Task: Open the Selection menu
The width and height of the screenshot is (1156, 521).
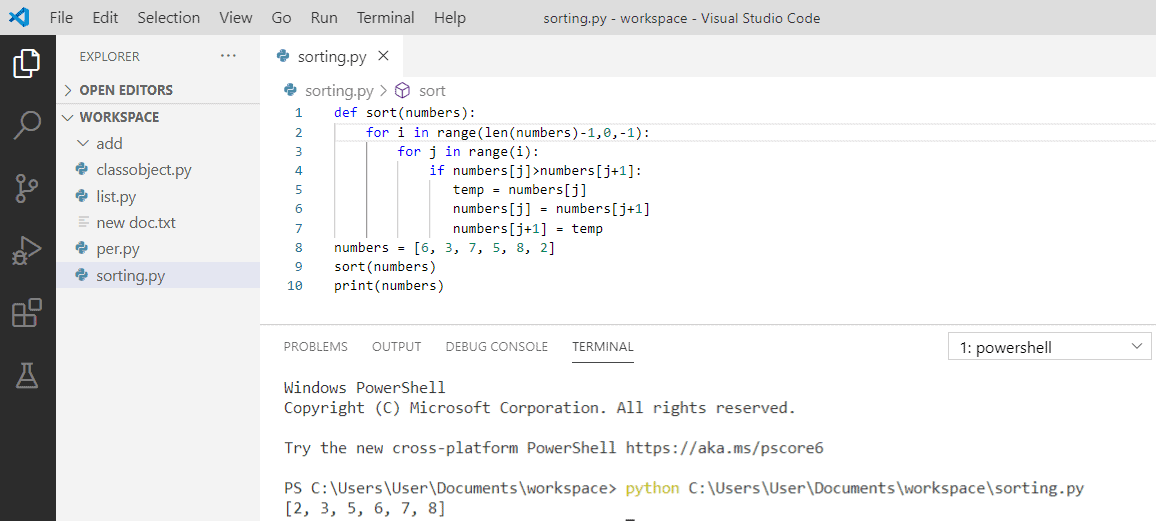Action: coord(169,18)
